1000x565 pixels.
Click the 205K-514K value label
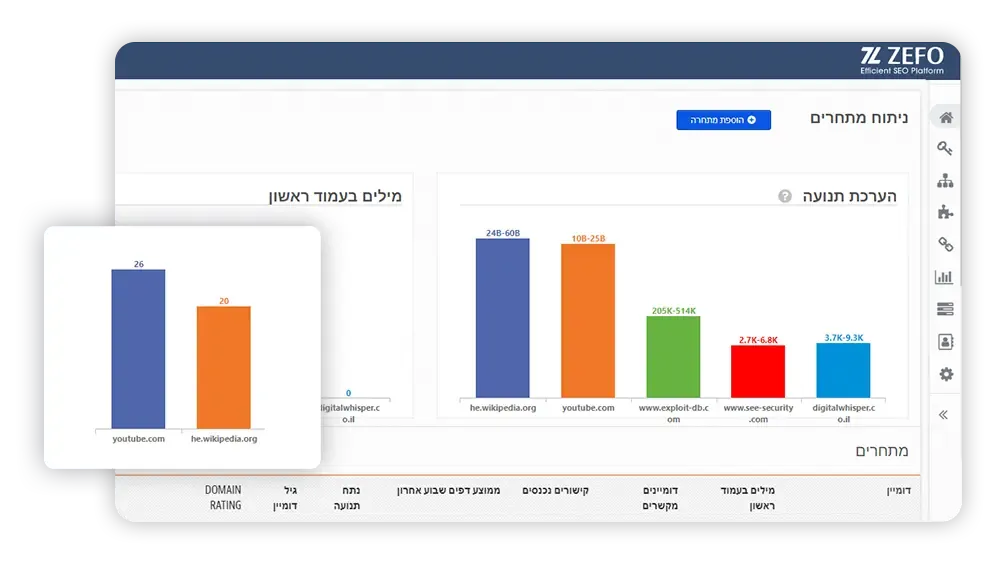[x=673, y=311]
